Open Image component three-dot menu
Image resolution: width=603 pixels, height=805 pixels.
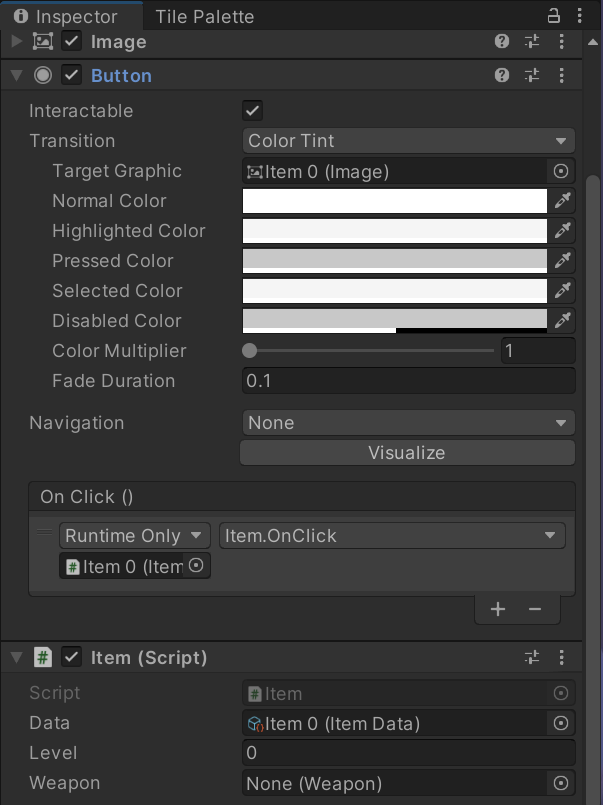[561, 42]
